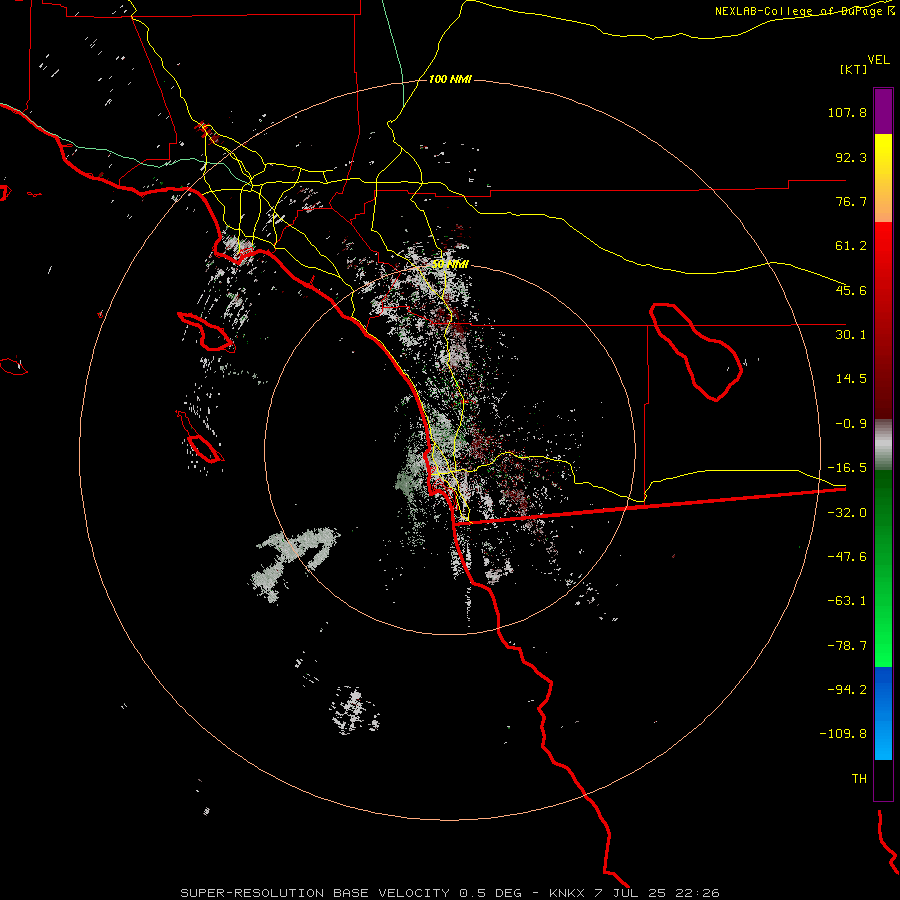
Task: Select the 107.8 scale value
Action: point(847,112)
